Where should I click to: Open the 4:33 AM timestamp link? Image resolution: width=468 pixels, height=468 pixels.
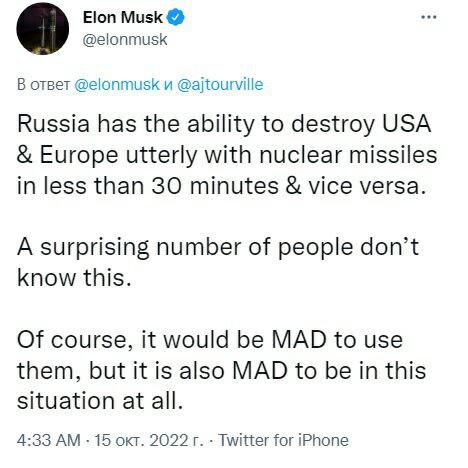tap(49, 440)
